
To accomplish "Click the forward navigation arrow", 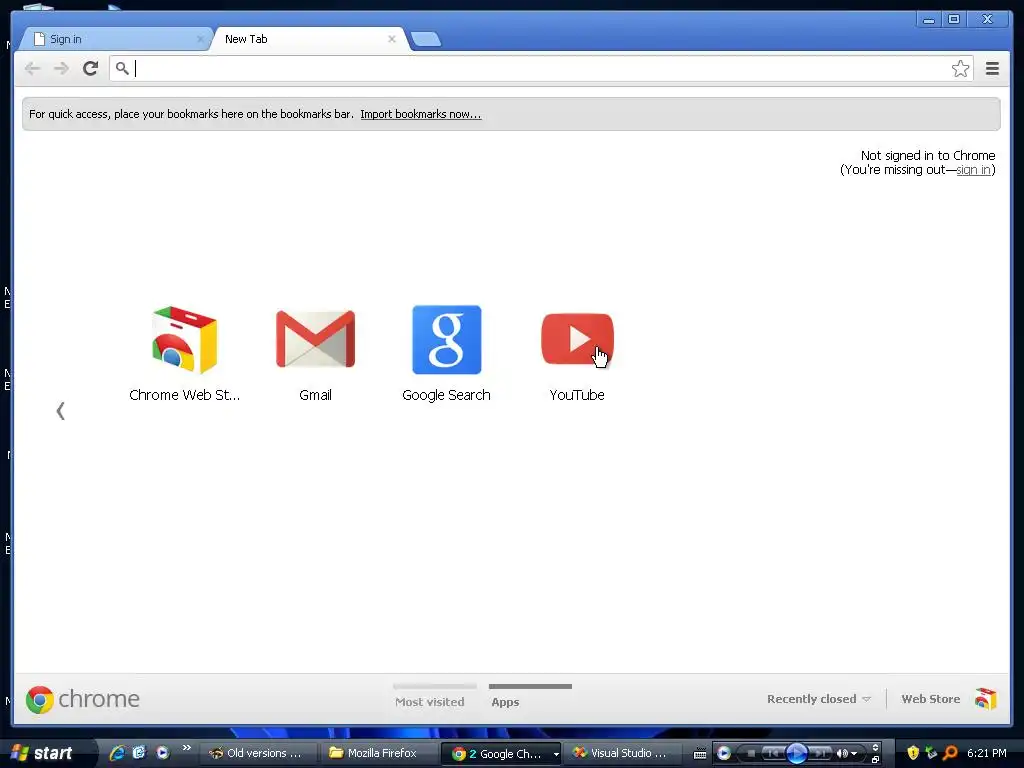I will (x=61, y=68).
